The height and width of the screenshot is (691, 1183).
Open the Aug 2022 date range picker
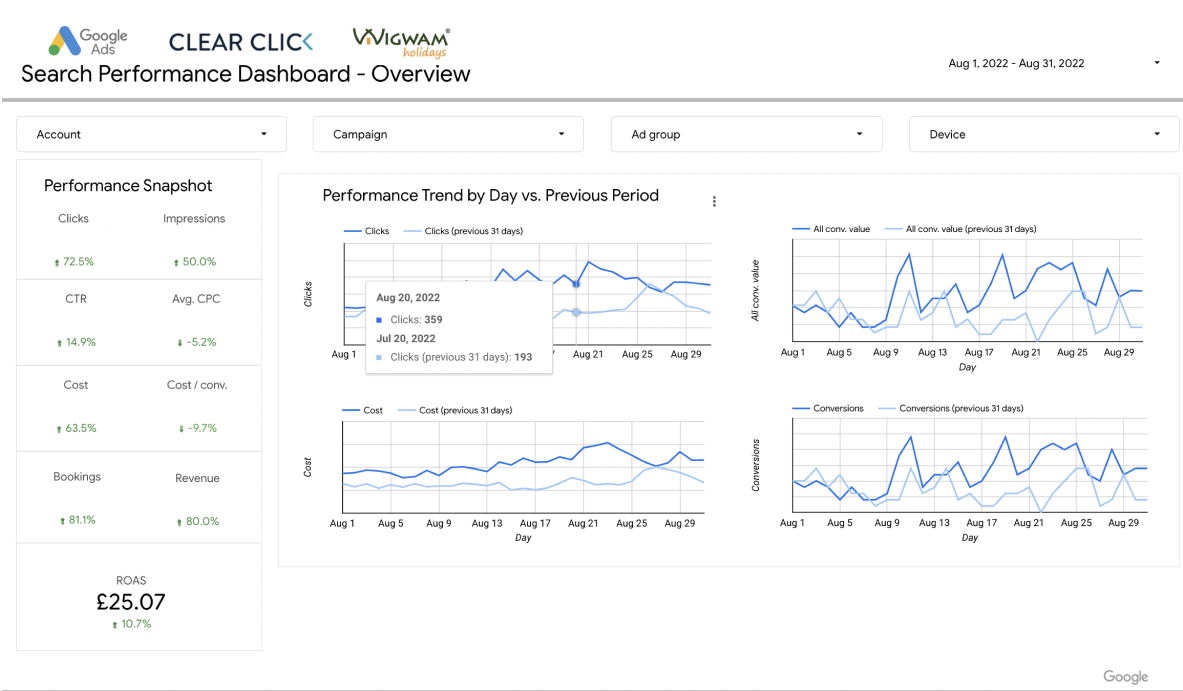tap(1053, 63)
